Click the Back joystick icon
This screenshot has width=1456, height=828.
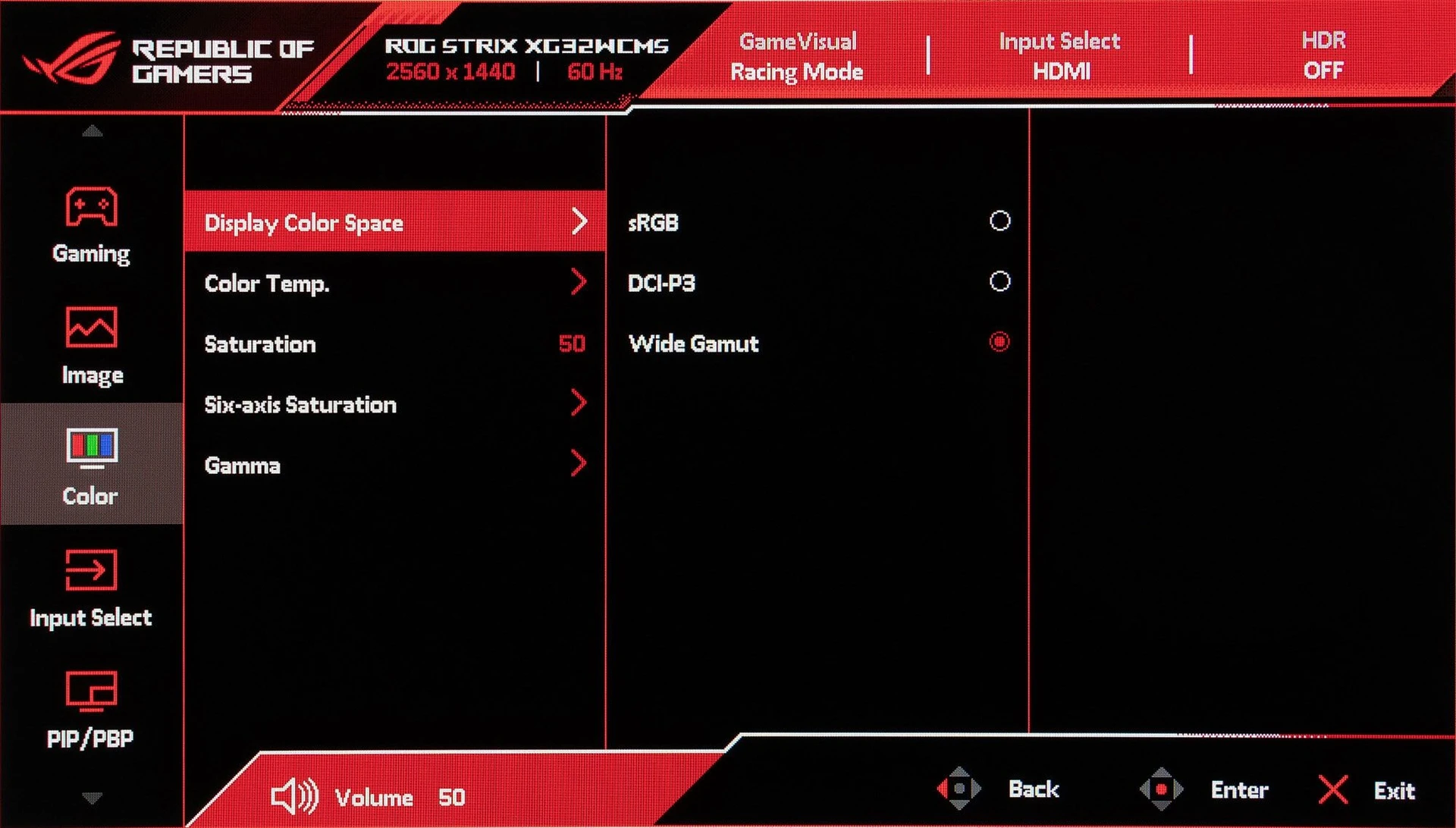959,789
